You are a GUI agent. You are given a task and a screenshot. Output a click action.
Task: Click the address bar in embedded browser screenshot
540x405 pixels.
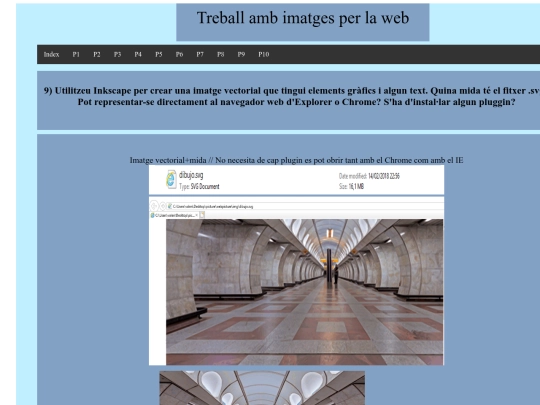[x=305, y=206]
